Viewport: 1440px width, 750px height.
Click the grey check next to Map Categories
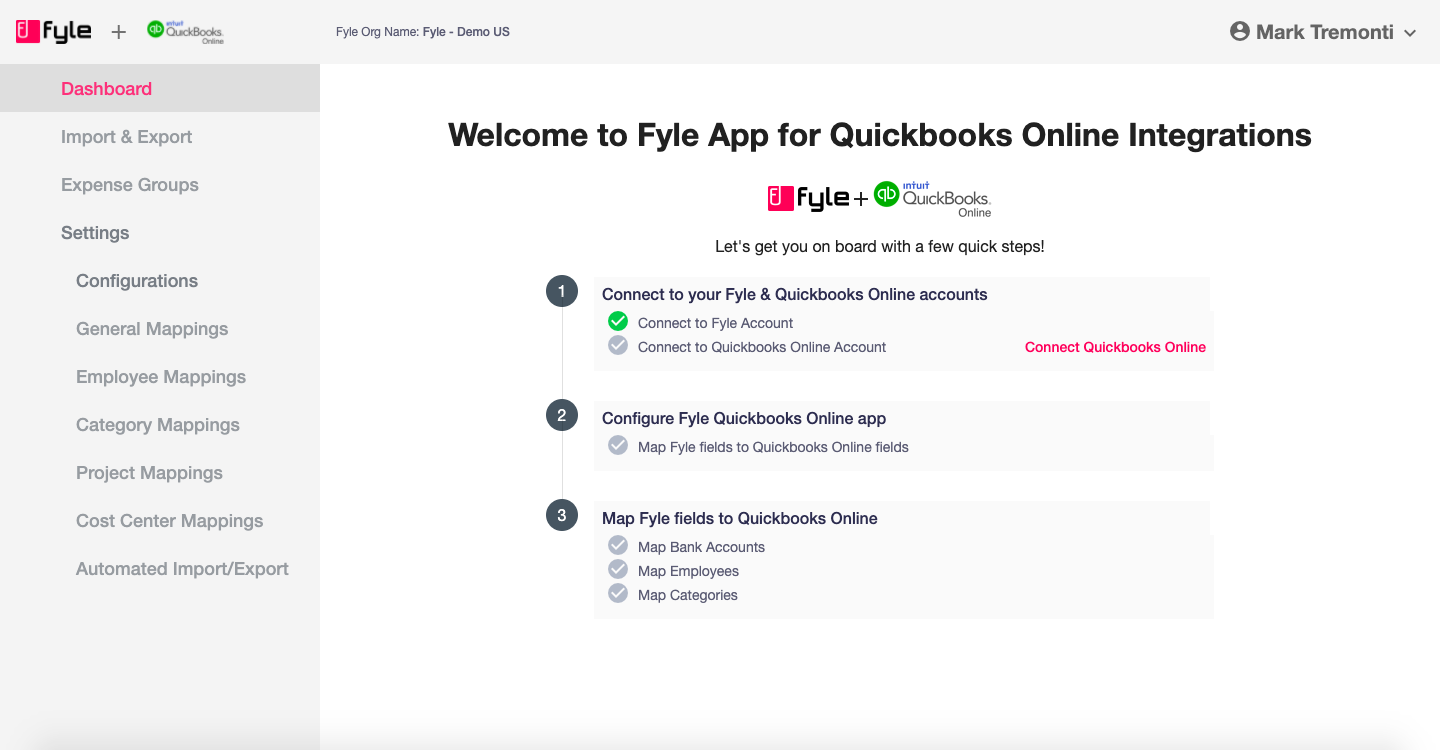tap(618, 593)
